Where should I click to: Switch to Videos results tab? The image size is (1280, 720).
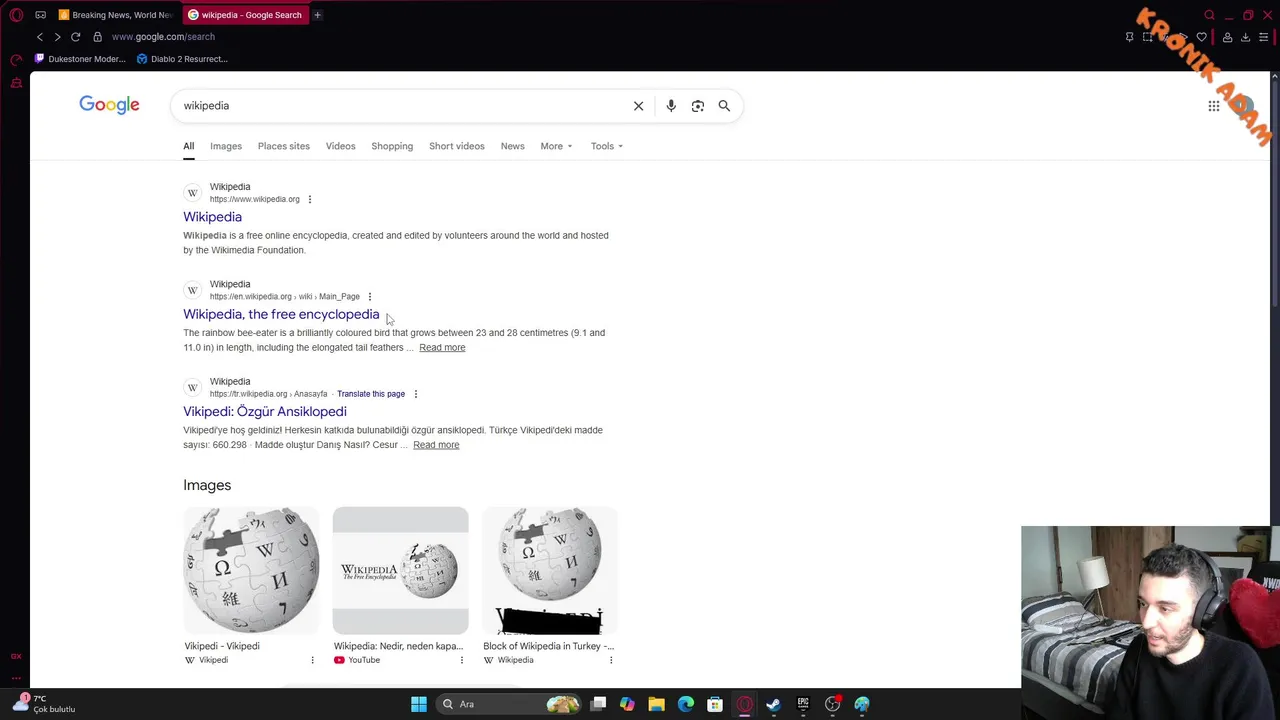pyautogui.click(x=340, y=146)
